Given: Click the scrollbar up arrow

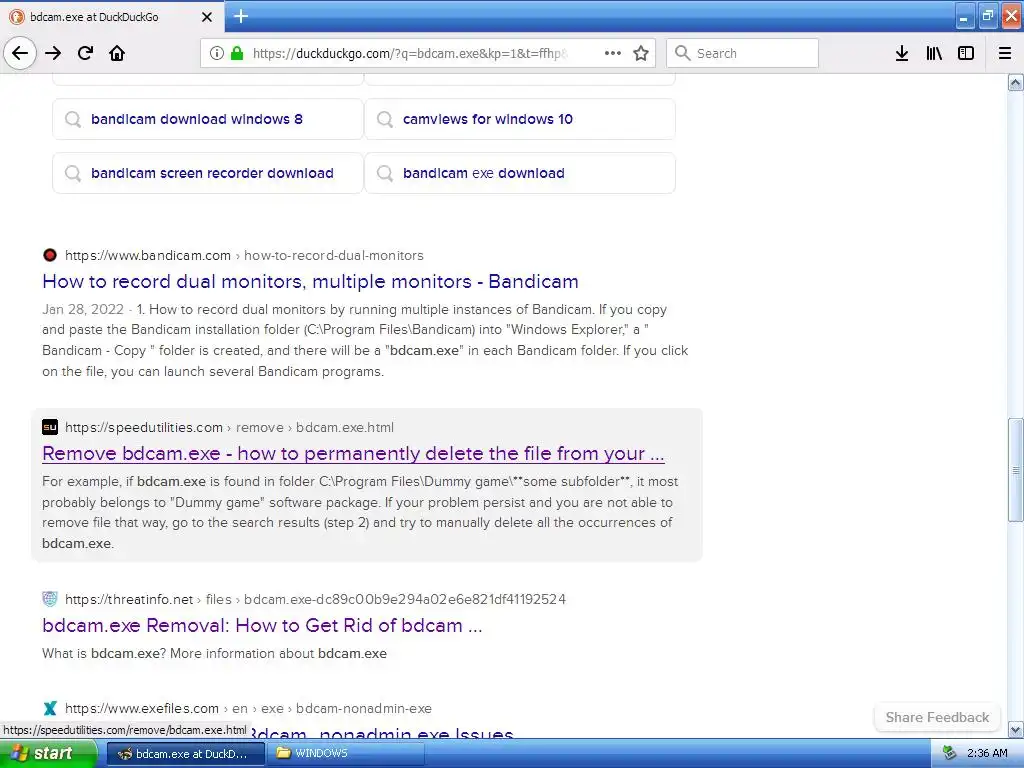Looking at the screenshot, I should pyautogui.click(x=1016, y=82).
